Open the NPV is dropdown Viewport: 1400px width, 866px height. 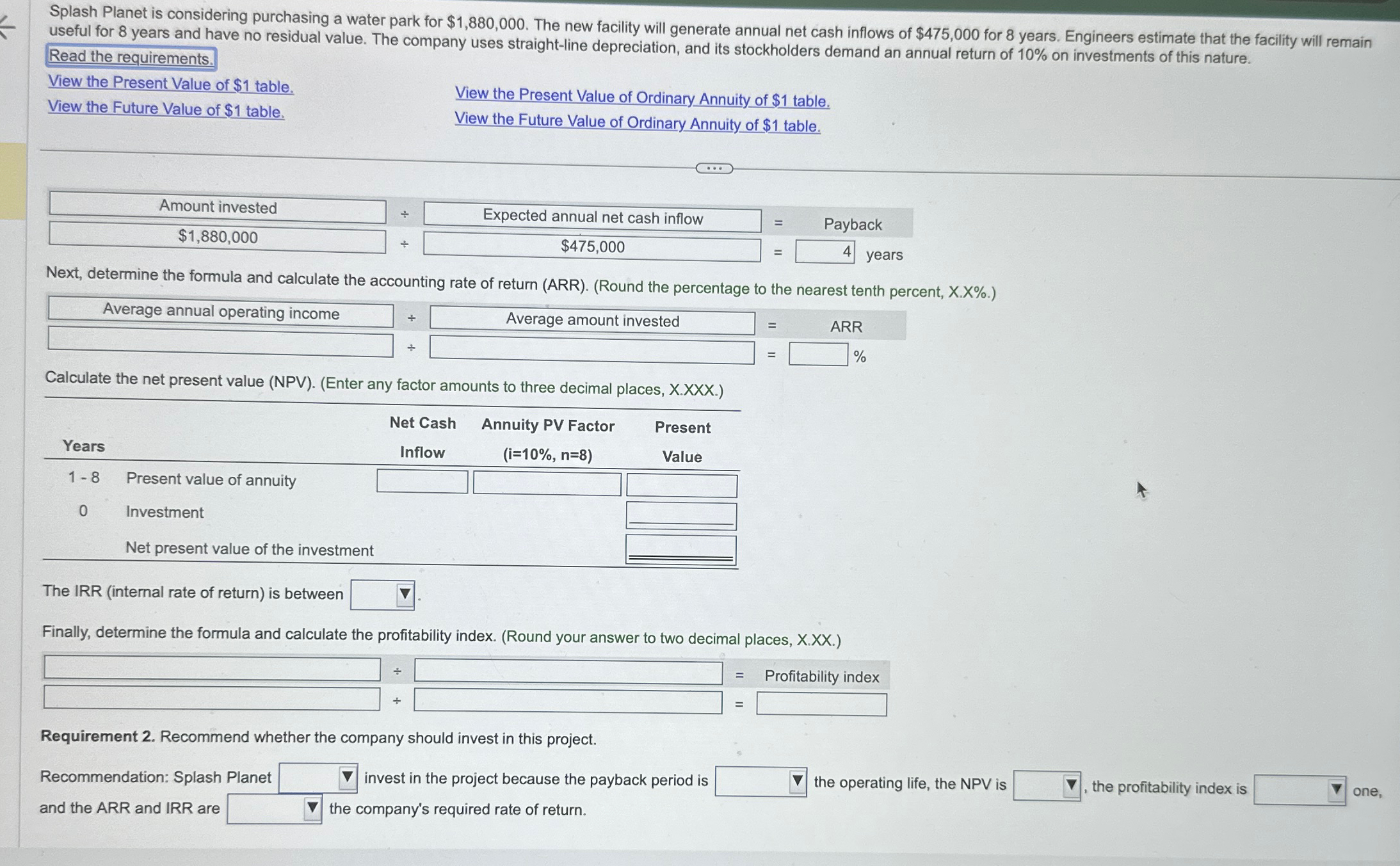pos(1047,785)
